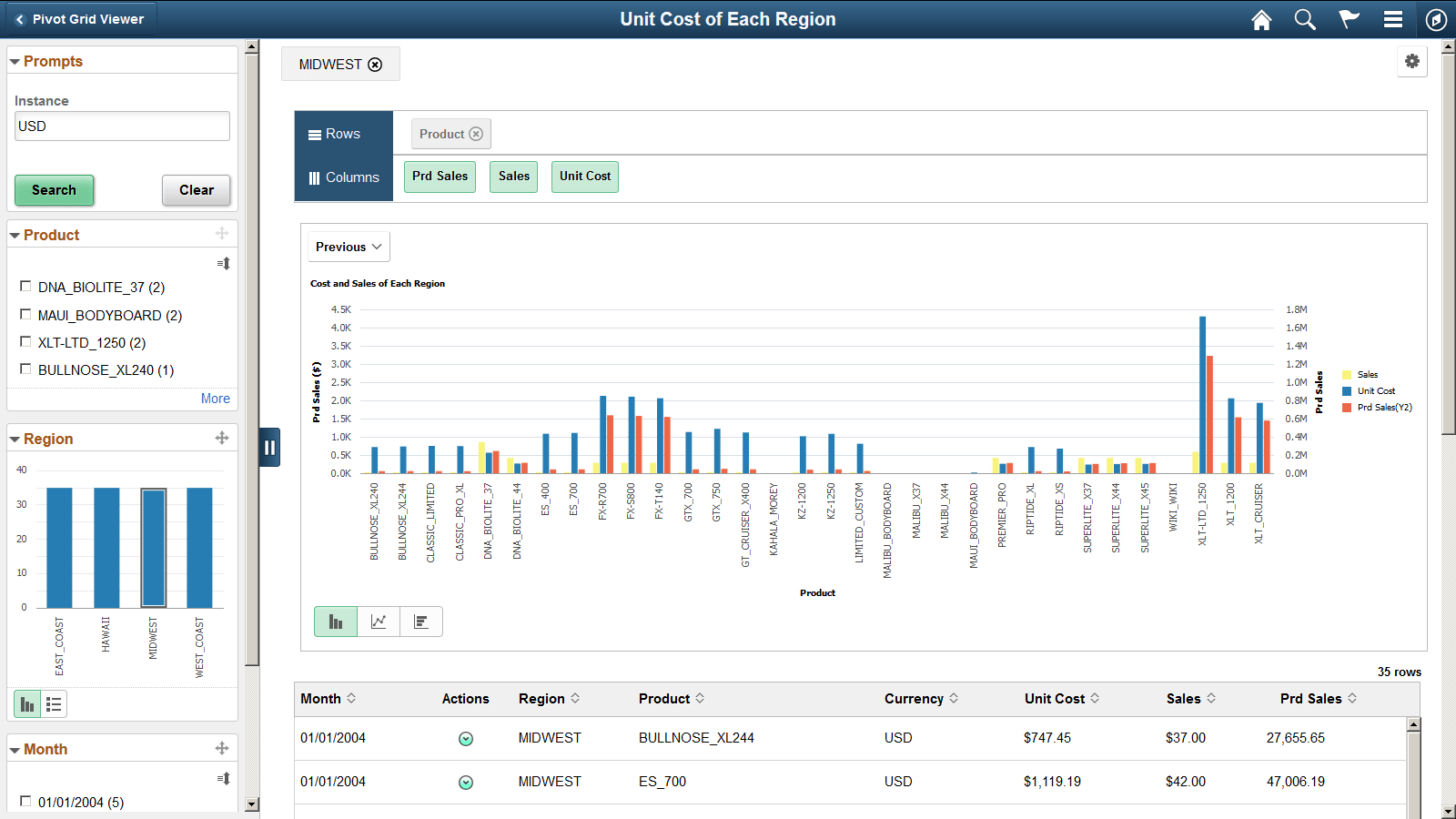Screen dimensions: 1456x819
Task: Click the Home icon in the header
Action: coord(1261,19)
